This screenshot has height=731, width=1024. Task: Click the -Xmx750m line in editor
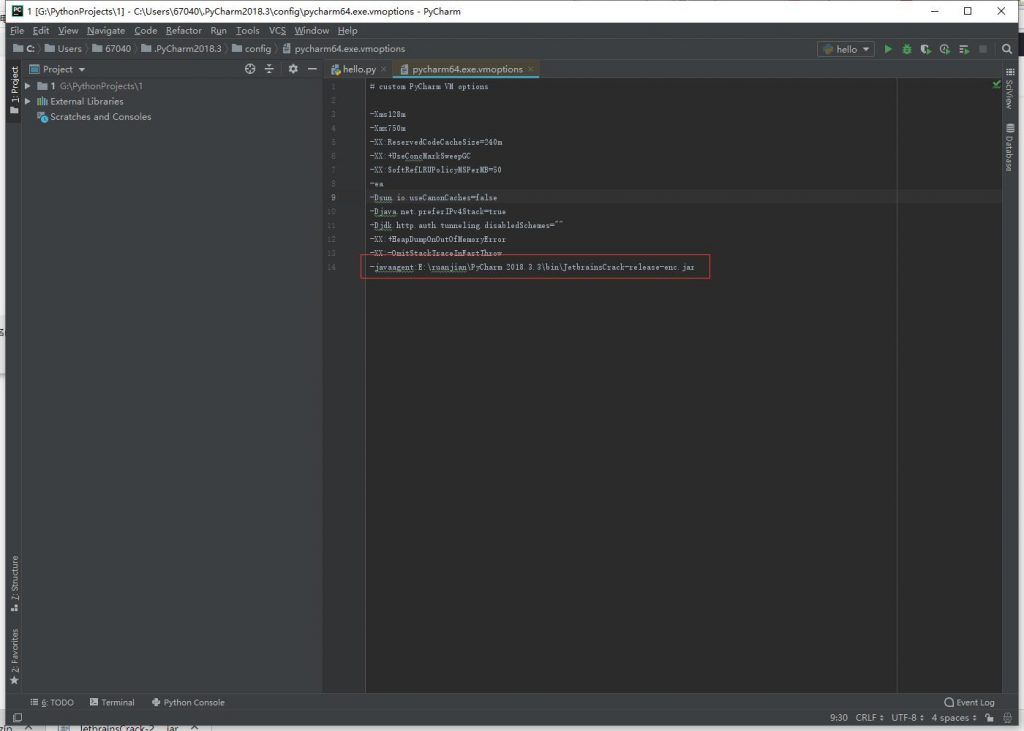pyautogui.click(x=387, y=128)
